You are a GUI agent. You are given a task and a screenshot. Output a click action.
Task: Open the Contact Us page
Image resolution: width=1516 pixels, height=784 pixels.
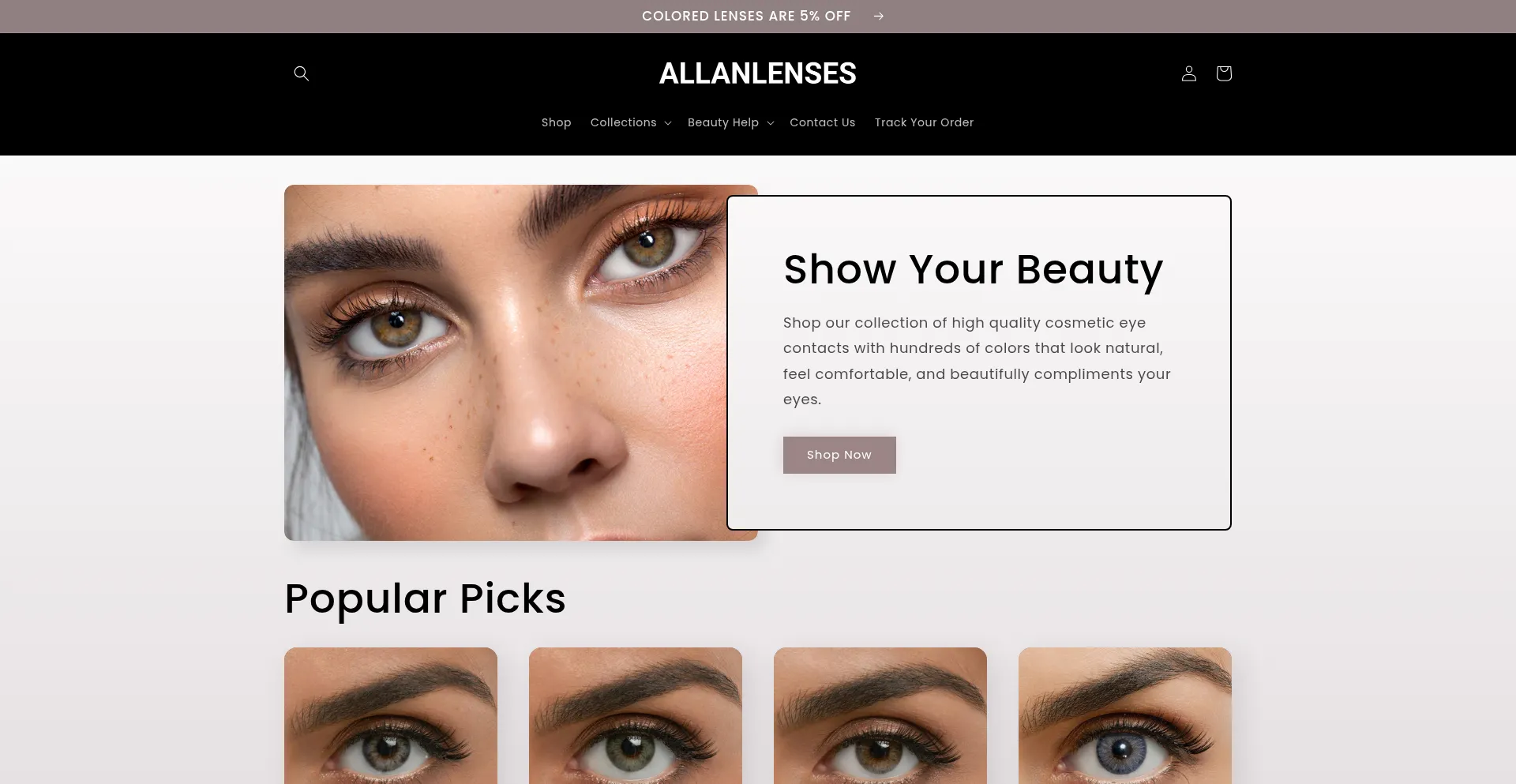[822, 122]
